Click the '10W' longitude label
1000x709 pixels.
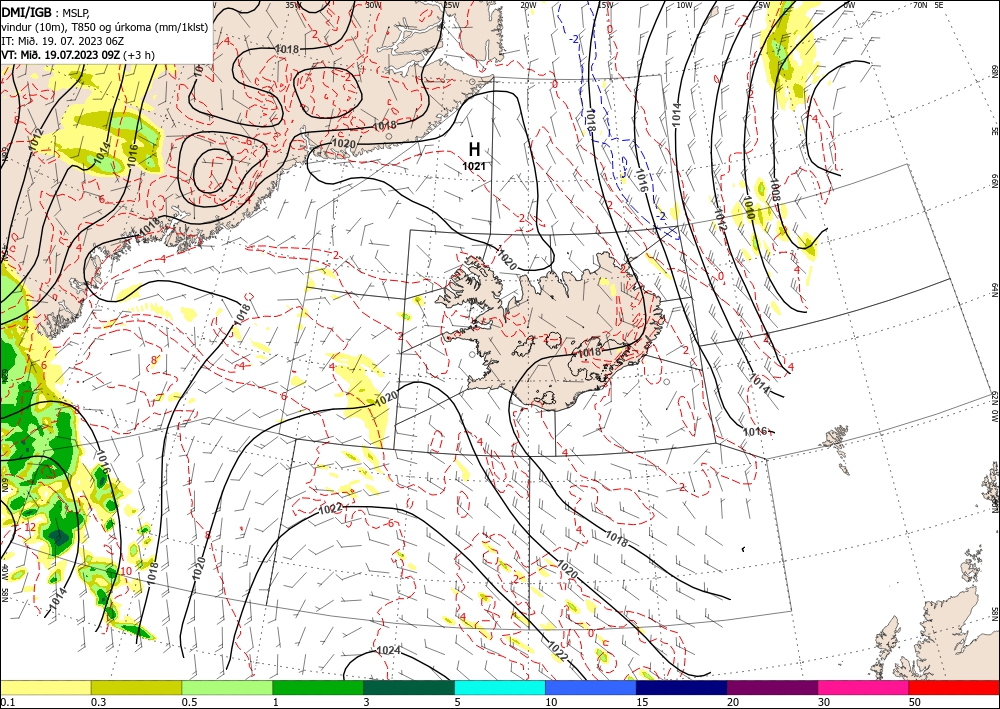coord(684,5)
